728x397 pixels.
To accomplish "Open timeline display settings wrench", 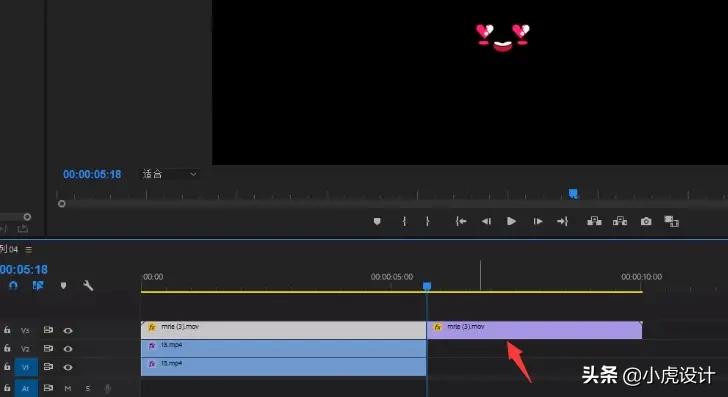I will point(88,286).
